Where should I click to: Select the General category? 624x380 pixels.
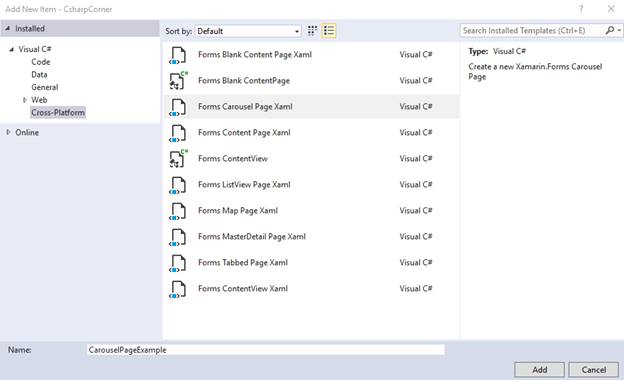(45, 87)
